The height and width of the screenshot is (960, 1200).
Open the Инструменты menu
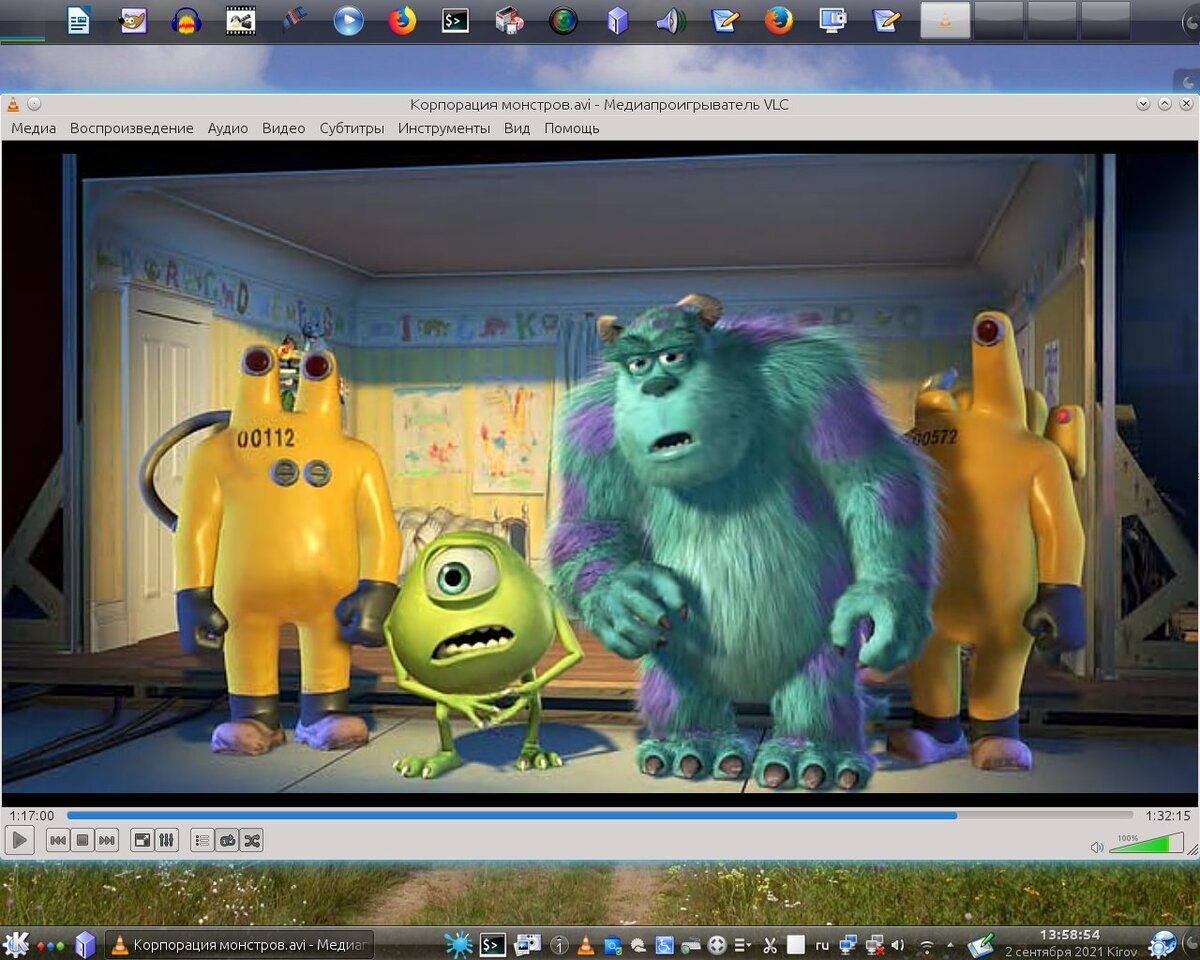point(444,128)
